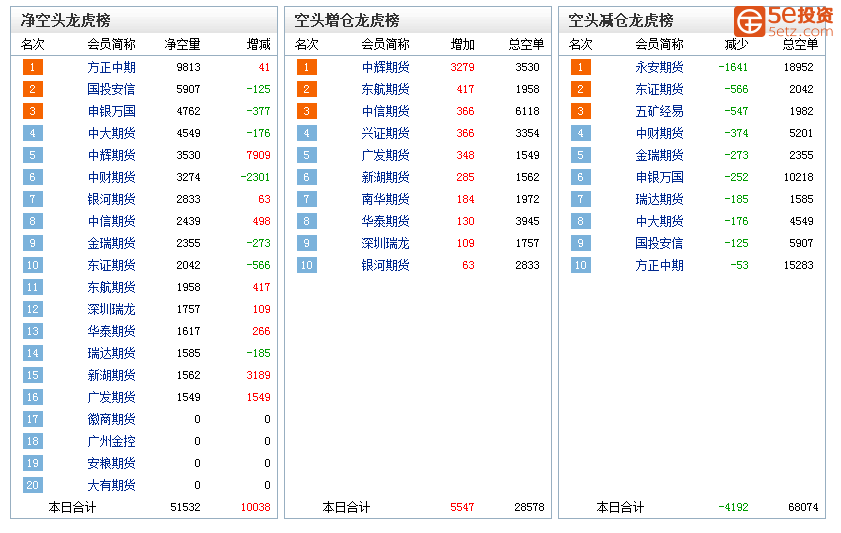Open 中辉期货 in the 净空头龙虎榜 table
841x533 pixels.
tap(112, 155)
